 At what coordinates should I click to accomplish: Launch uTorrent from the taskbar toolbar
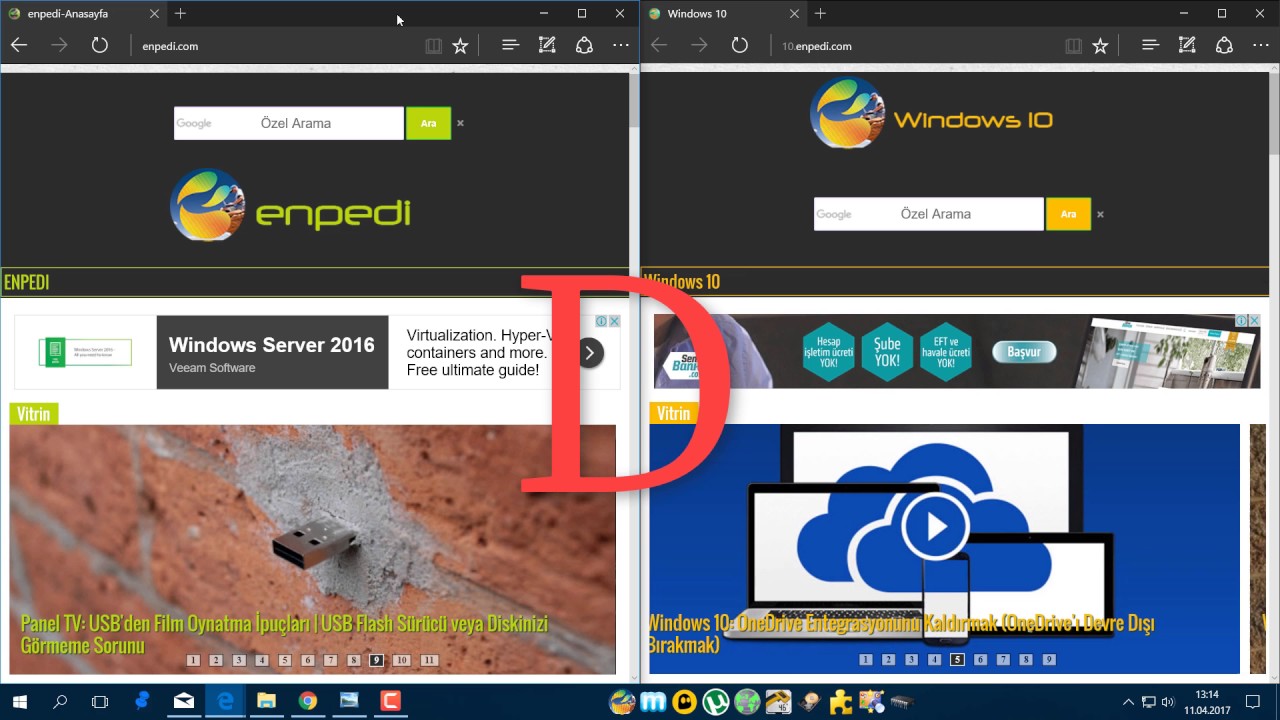coord(715,702)
